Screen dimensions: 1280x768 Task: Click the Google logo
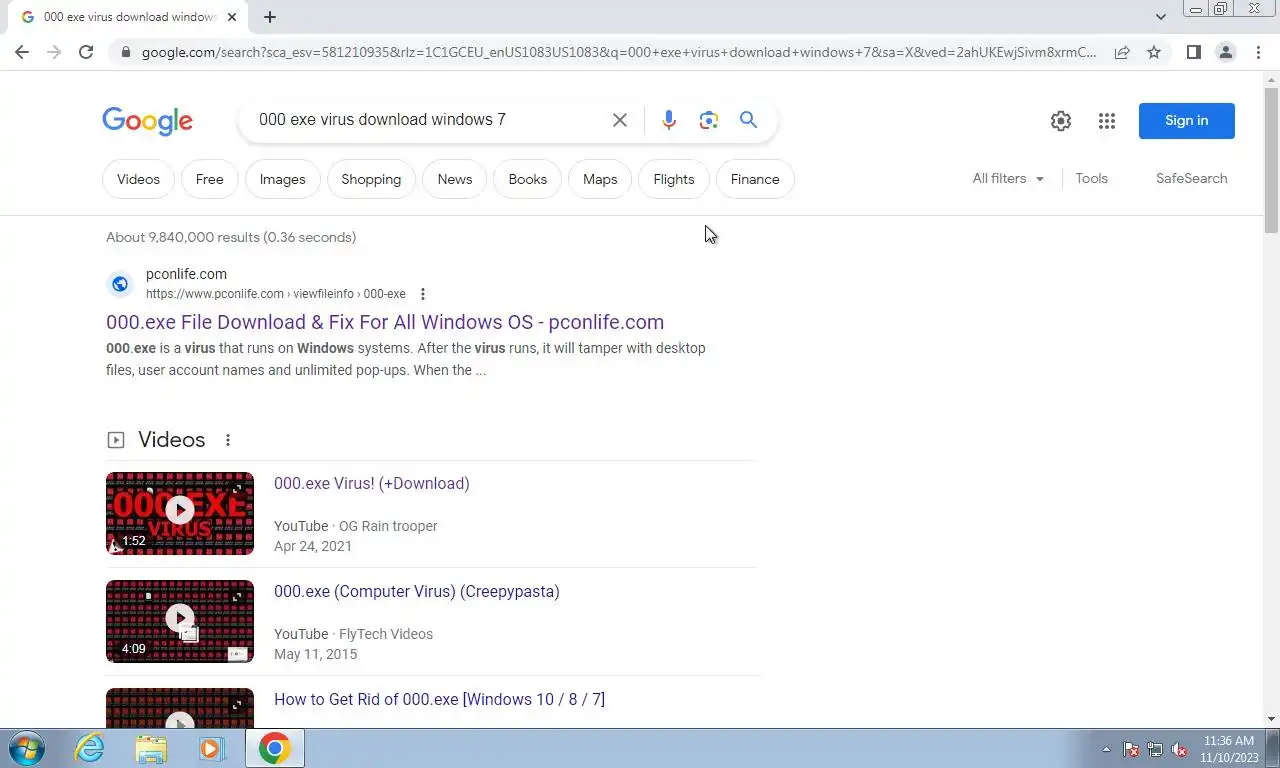pyautogui.click(x=147, y=121)
